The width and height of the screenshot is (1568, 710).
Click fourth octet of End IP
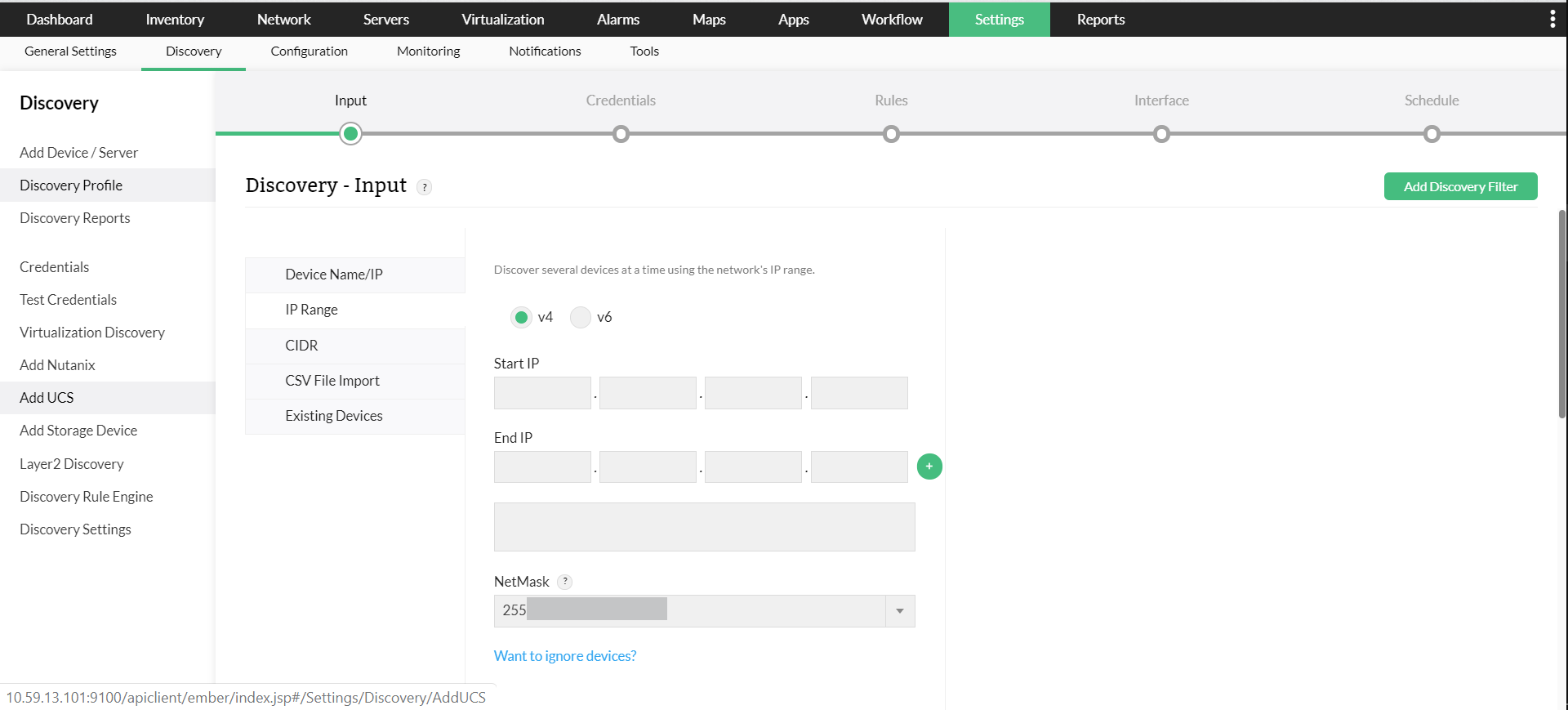859,467
